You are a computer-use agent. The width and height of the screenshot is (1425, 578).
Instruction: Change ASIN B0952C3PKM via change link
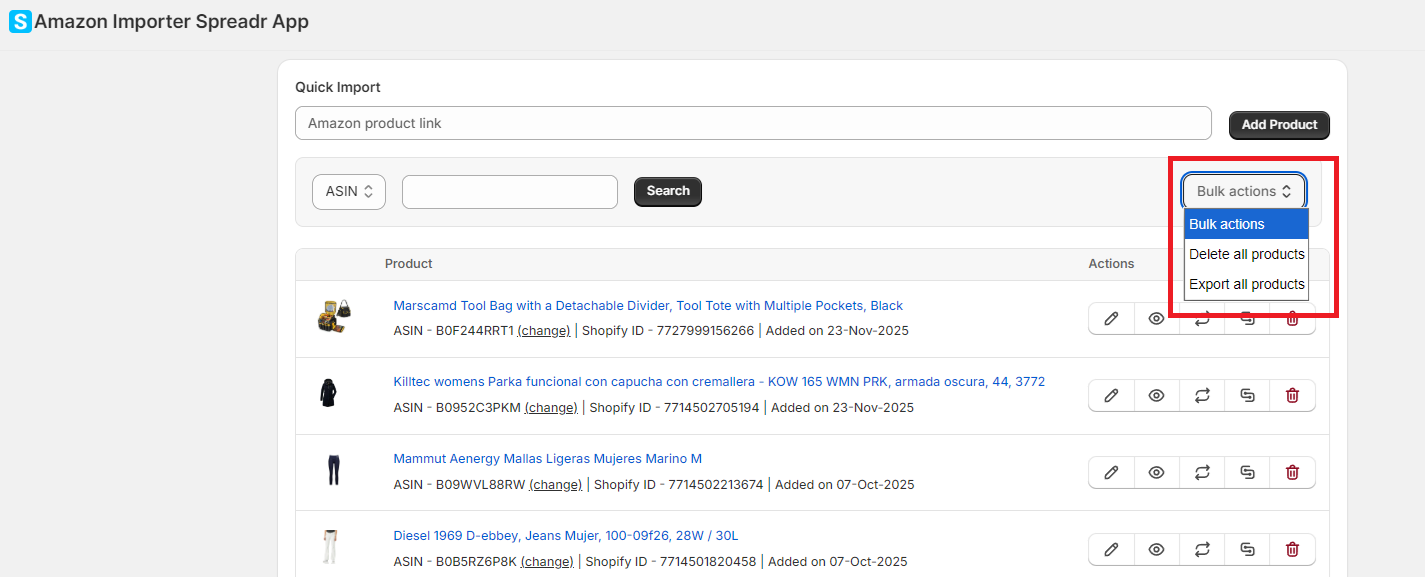click(x=551, y=408)
